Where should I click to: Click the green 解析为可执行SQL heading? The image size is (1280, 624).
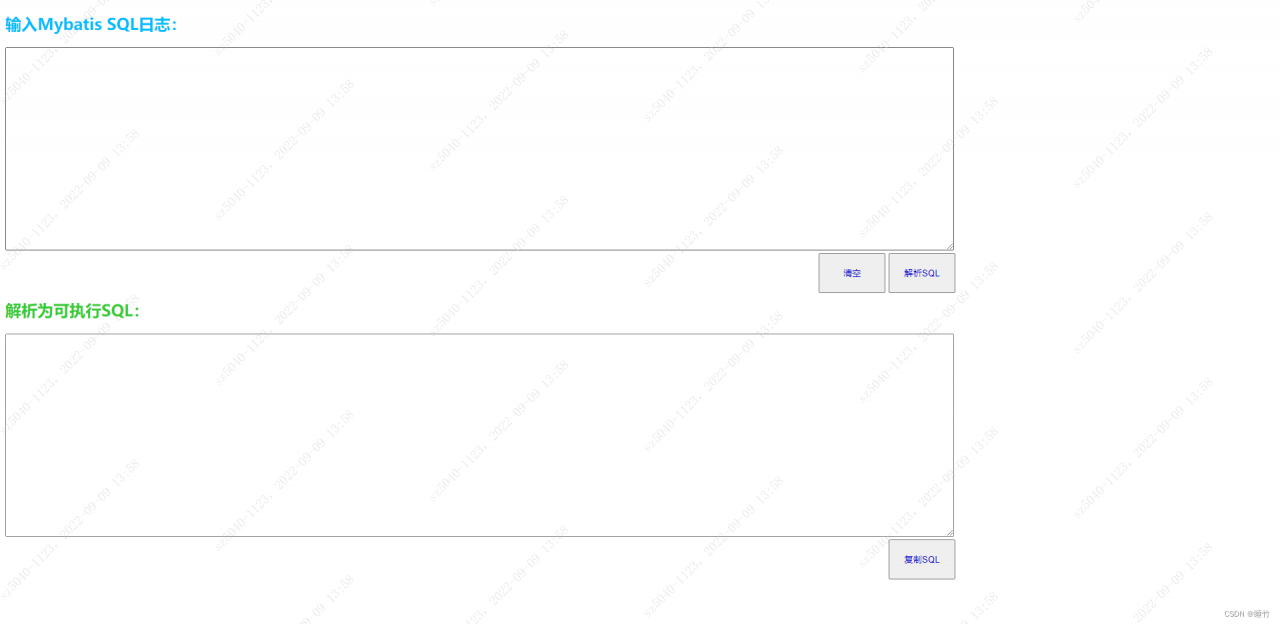tap(72, 311)
